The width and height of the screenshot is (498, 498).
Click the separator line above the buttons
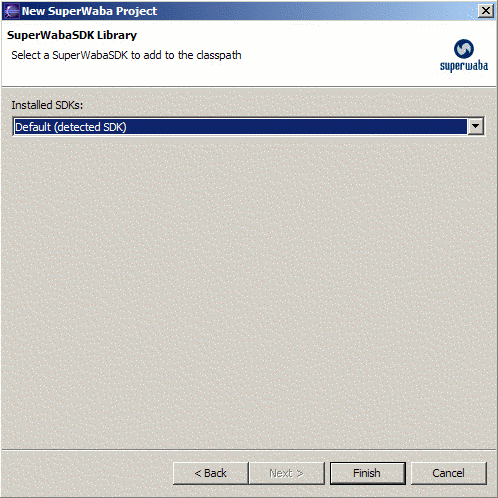pos(248,450)
